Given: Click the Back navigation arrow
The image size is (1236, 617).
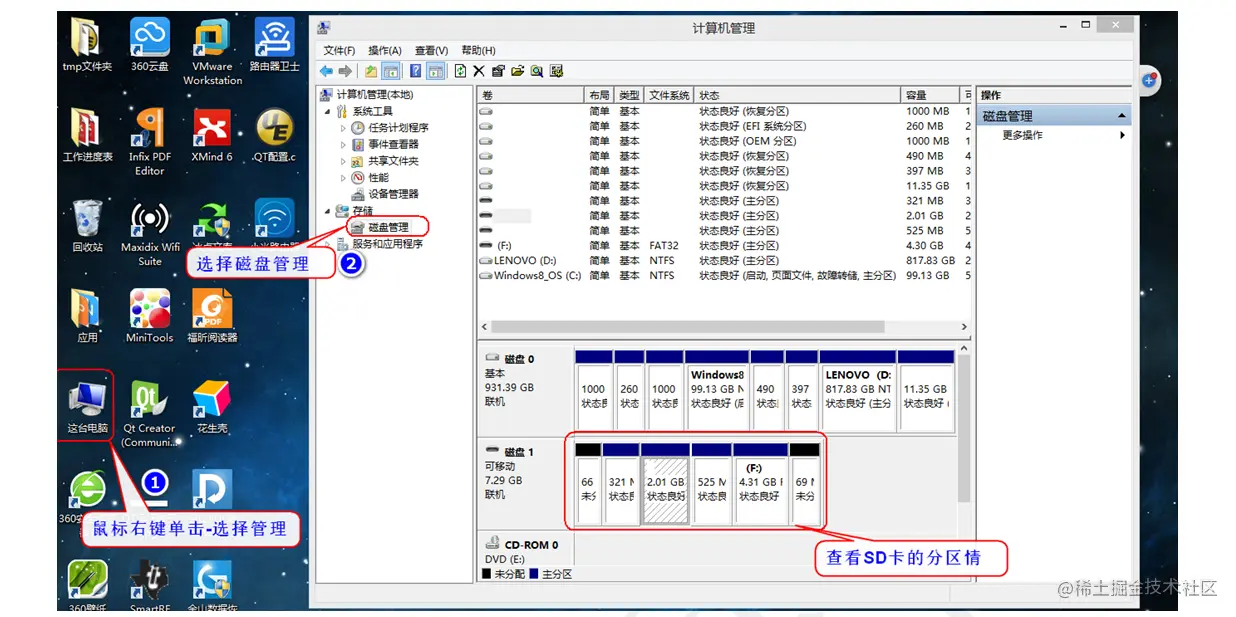Looking at the screenshot, I should click(x=324, y=70).
